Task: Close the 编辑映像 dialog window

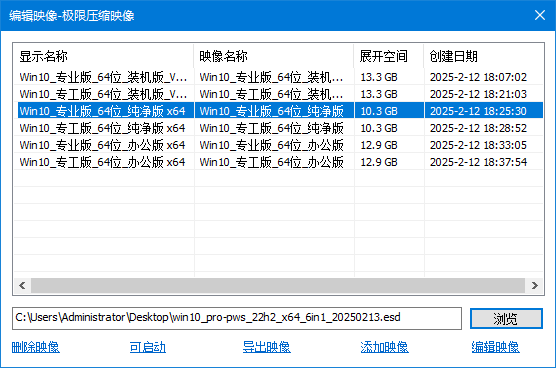Action: coord(540,15)
